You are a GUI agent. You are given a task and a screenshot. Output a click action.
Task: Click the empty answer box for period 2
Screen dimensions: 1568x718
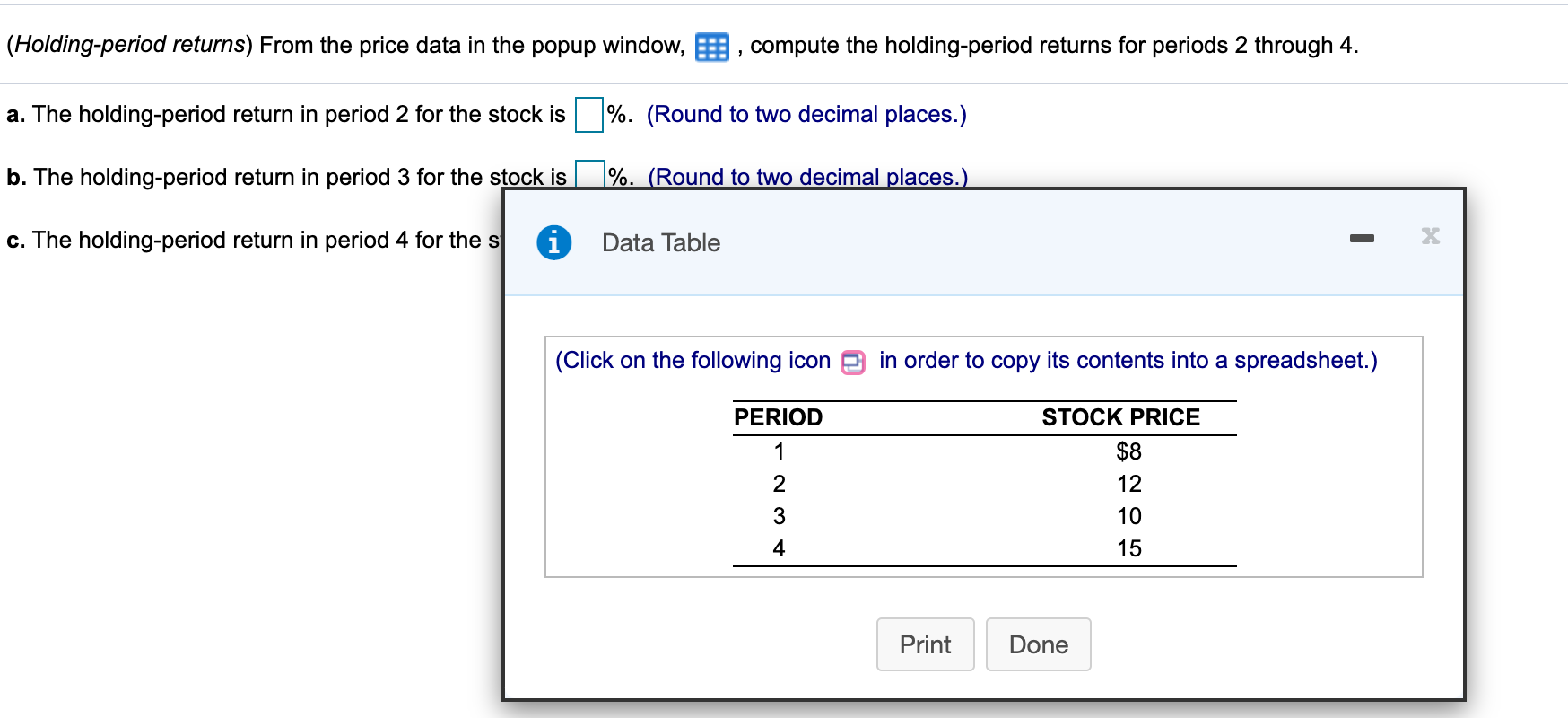pos(588,115)
